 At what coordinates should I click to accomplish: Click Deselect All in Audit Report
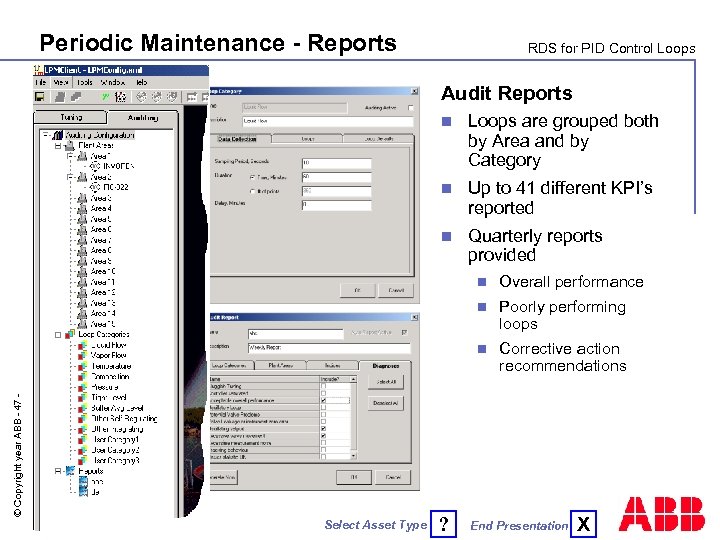click(x=386, y=403)
